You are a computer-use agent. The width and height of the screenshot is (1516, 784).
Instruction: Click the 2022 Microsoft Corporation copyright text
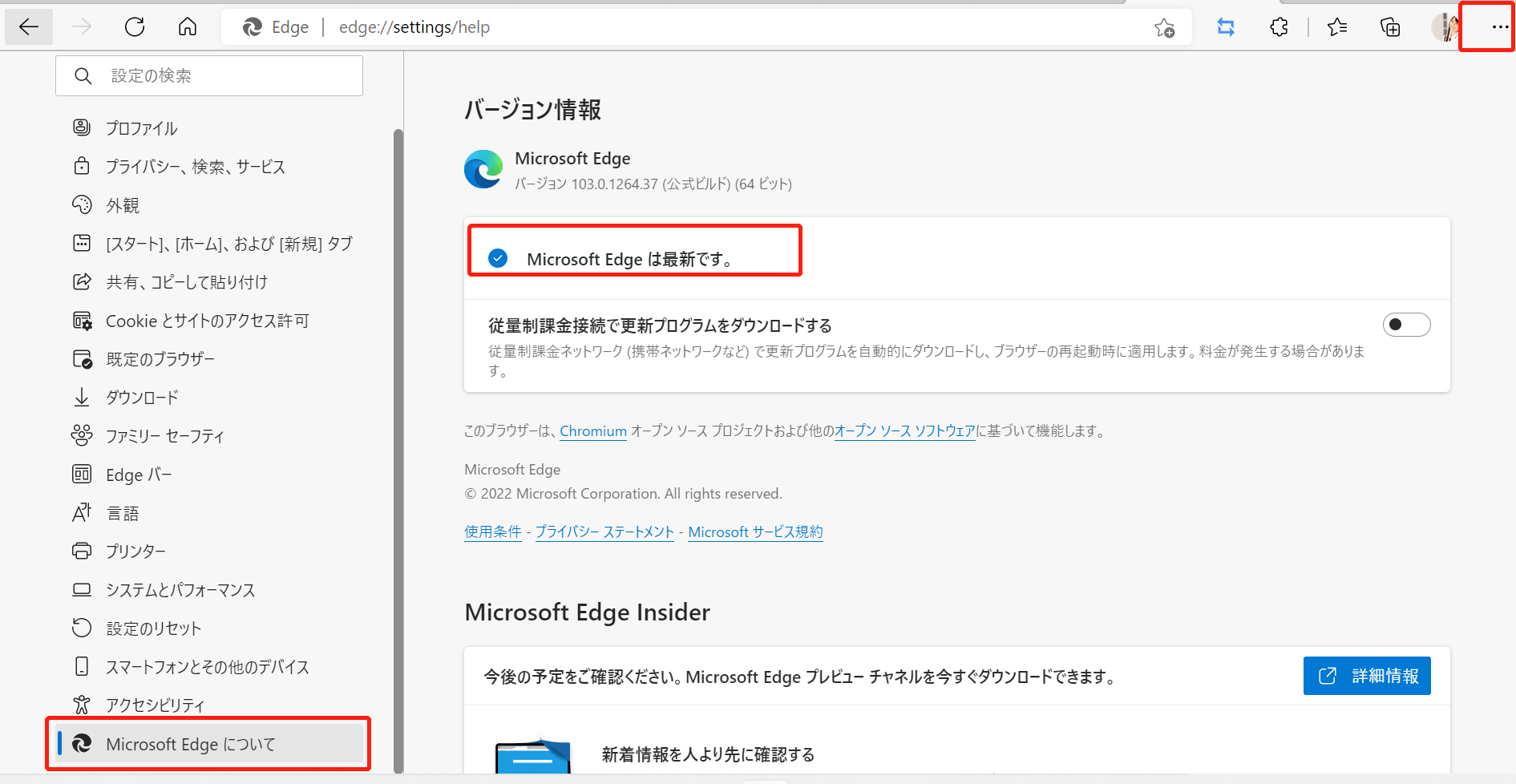click(623, 494)
